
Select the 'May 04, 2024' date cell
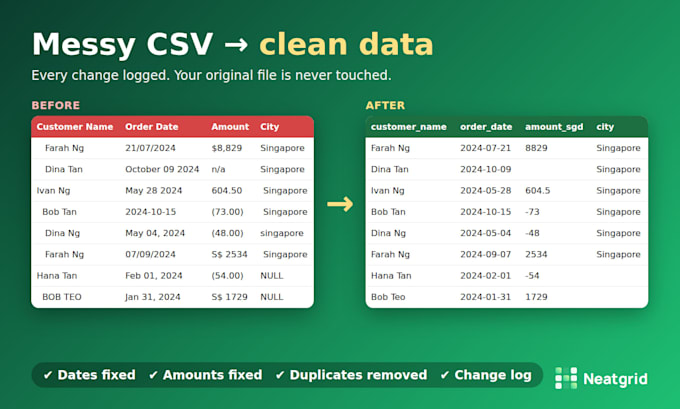pos(155,233)
